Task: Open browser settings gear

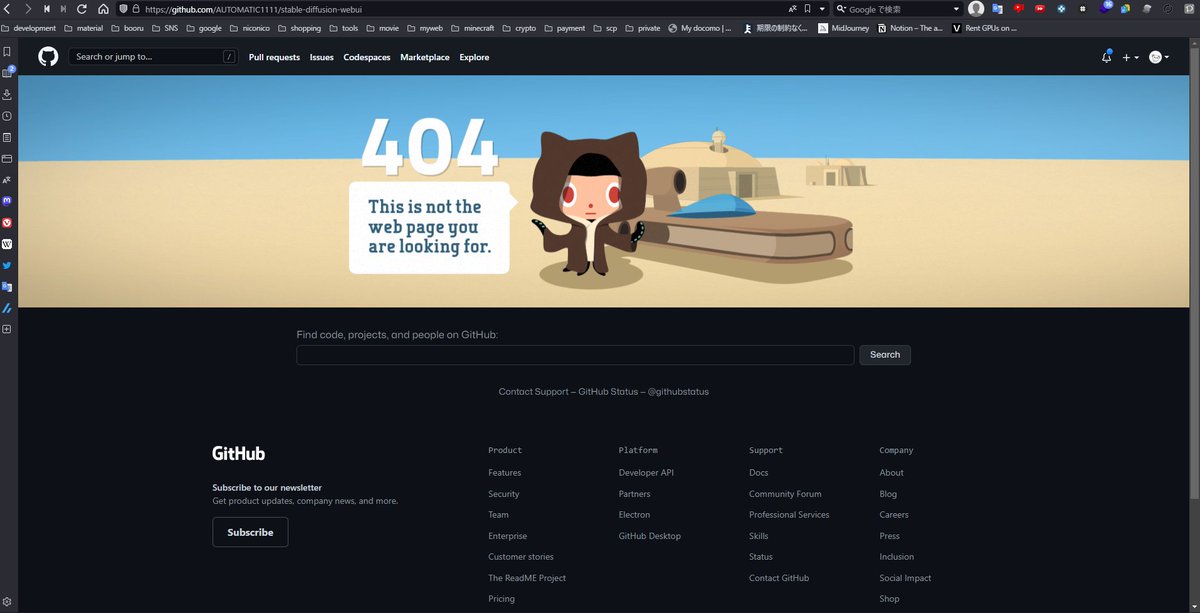Action: click(7, 602)
